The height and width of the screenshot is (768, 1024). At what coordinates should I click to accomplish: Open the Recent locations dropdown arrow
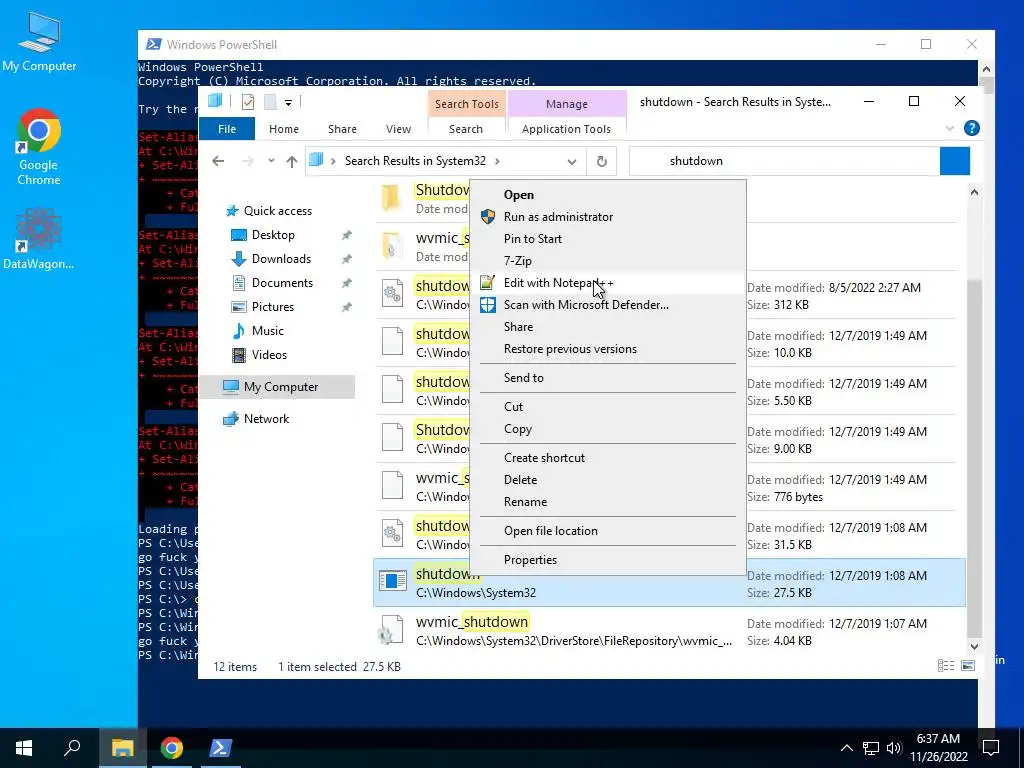click(x=271, y=161)
